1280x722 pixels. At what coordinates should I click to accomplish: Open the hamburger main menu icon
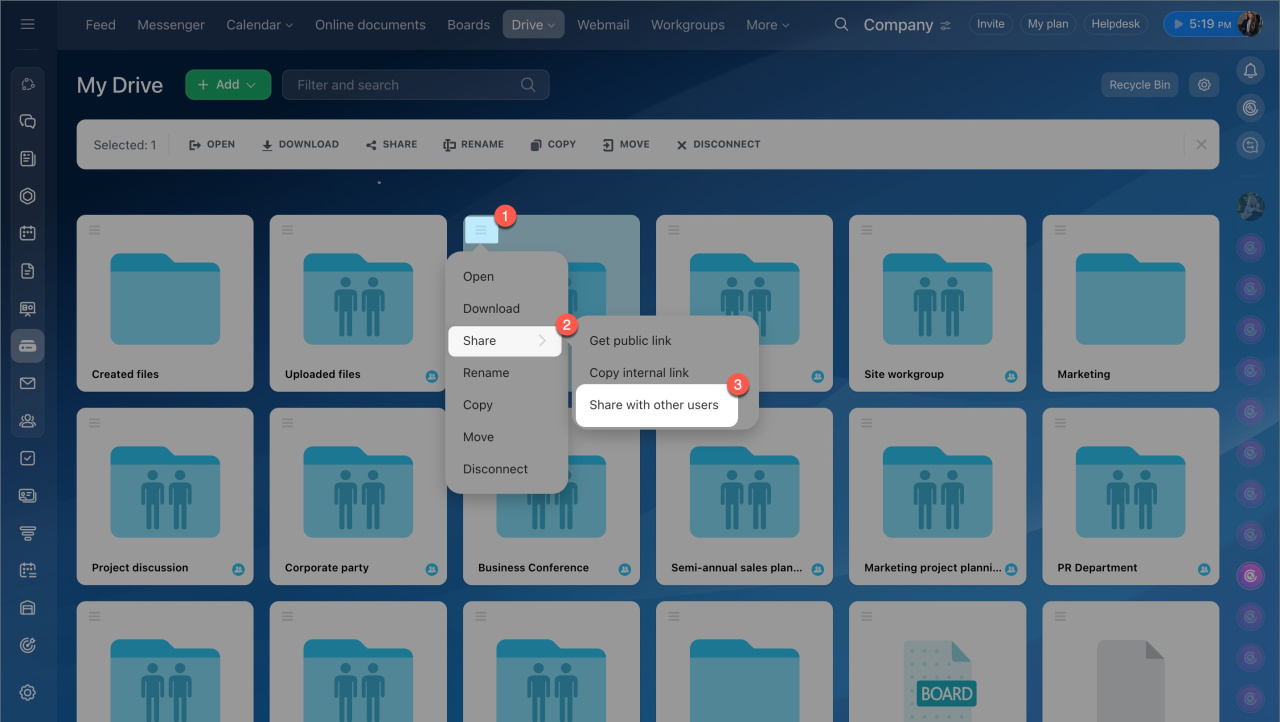(28, 24)
